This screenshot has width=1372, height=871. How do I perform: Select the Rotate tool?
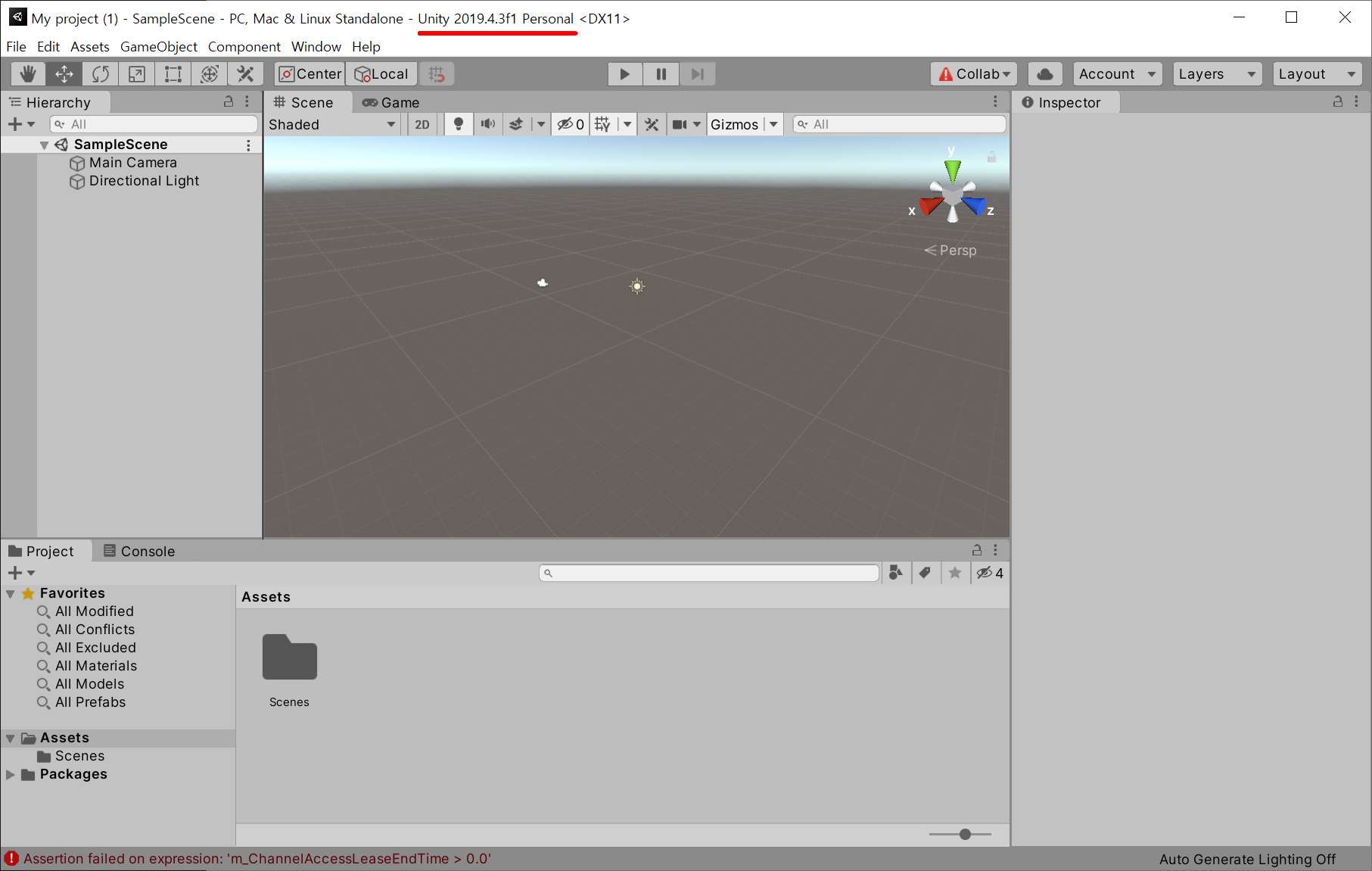point(101,74)
